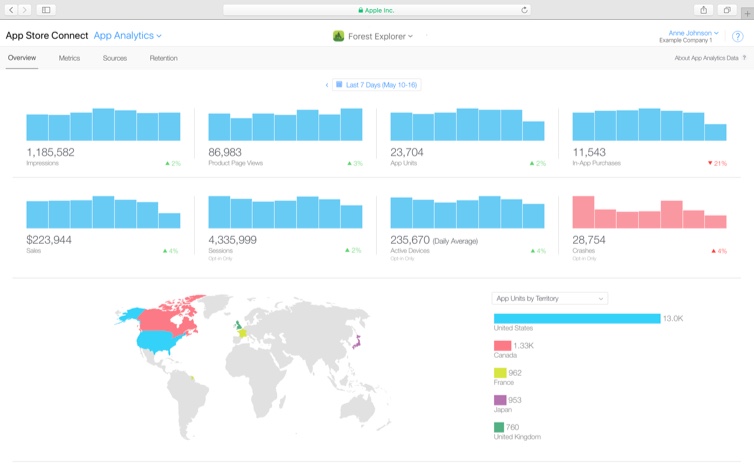Open the Safari share icon

(x=703, y=10)
